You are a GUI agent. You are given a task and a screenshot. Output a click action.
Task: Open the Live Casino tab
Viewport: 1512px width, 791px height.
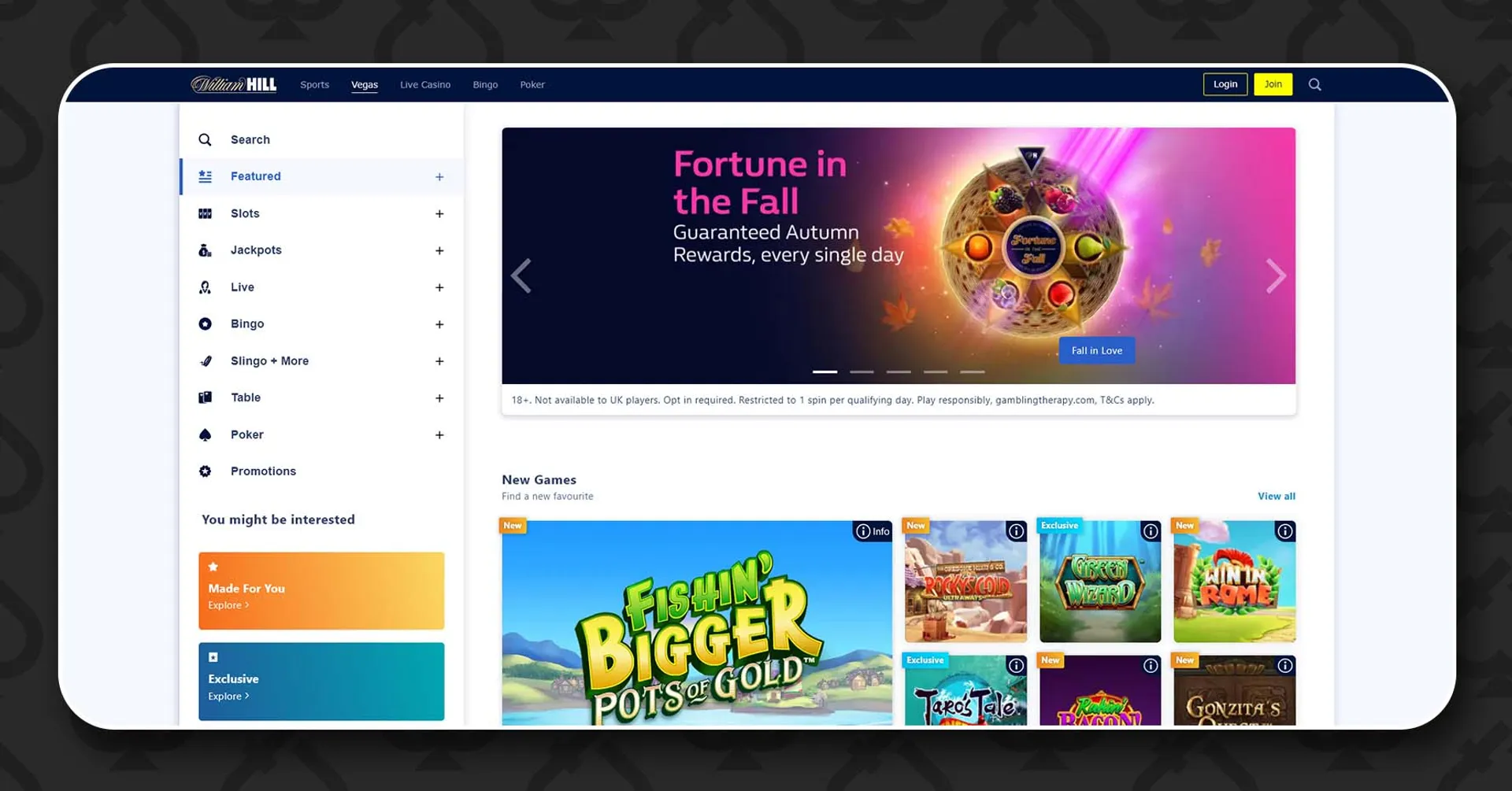(425, 84)
